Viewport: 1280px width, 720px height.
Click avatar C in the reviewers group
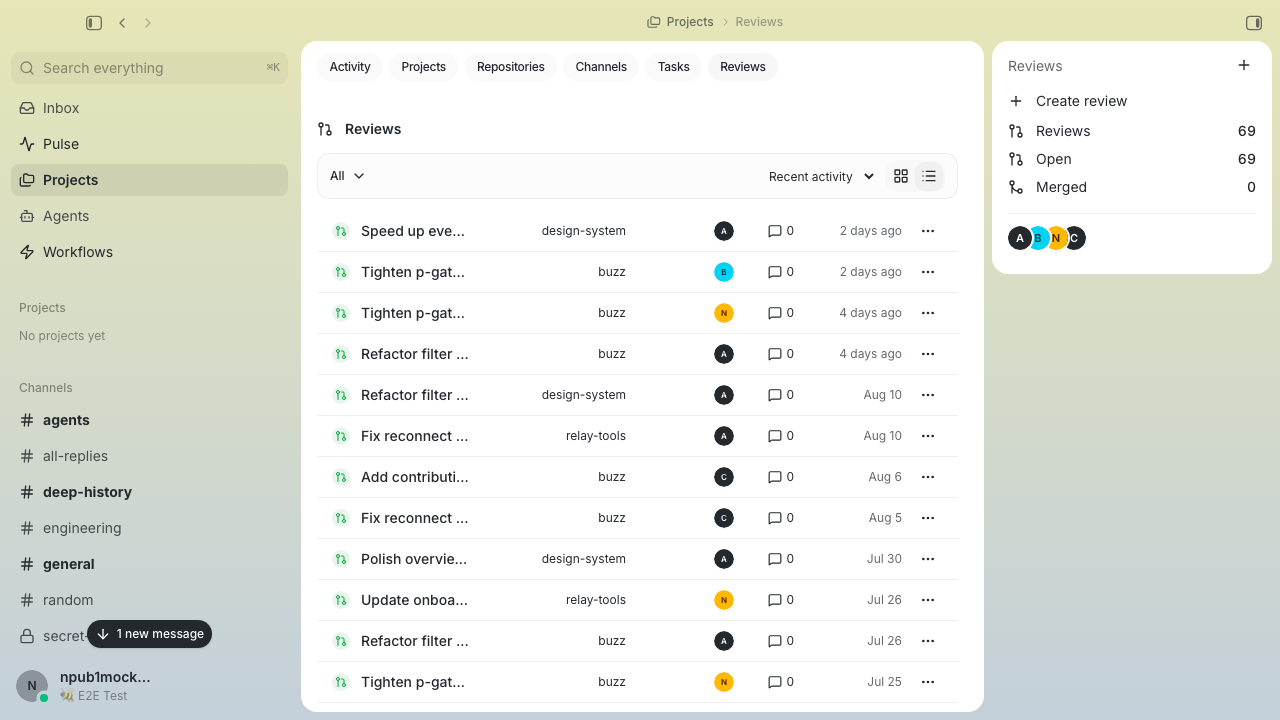click(x=1075, y=238)
